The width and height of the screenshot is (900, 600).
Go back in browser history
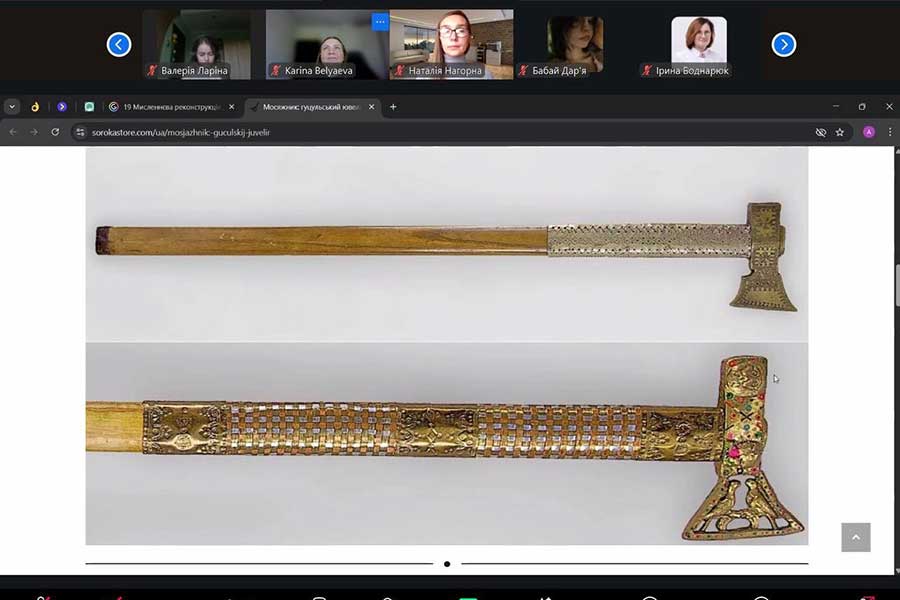pyautogui.click(x=13, y=132)
